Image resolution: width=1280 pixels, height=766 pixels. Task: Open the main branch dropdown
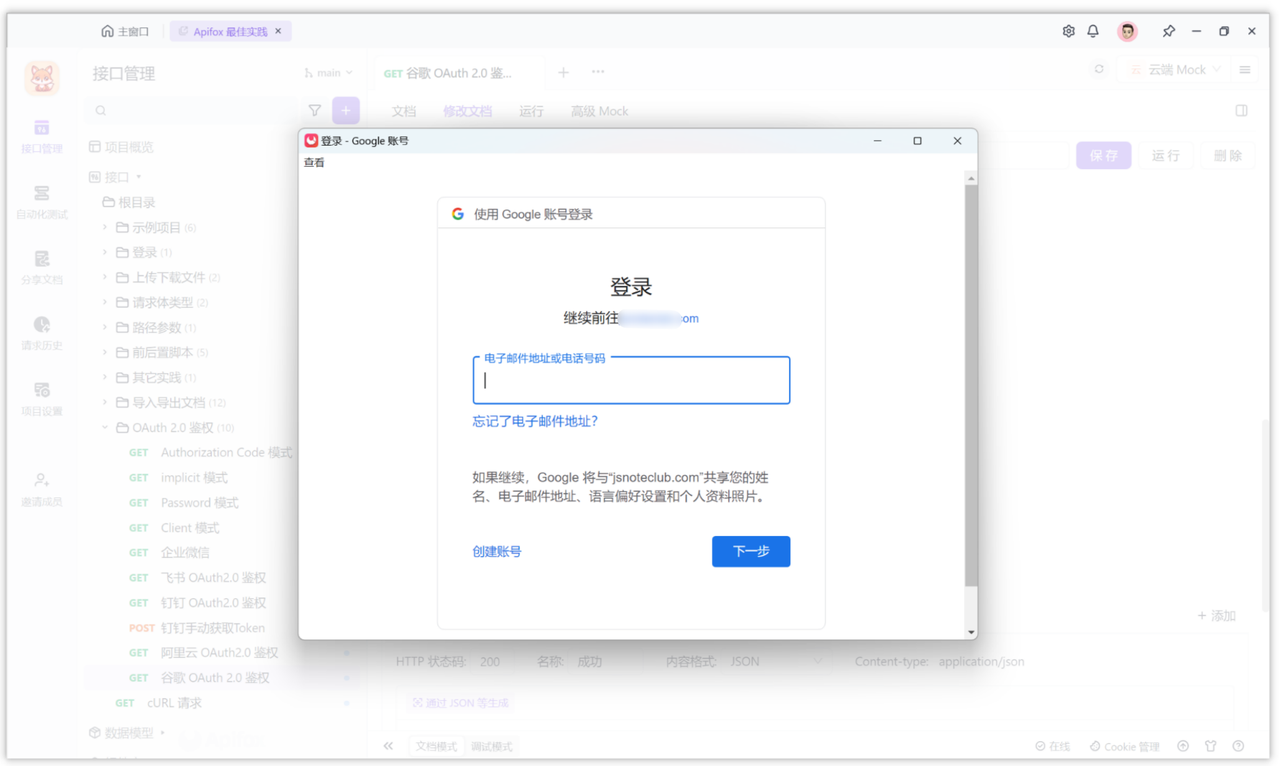coord(328,73)
